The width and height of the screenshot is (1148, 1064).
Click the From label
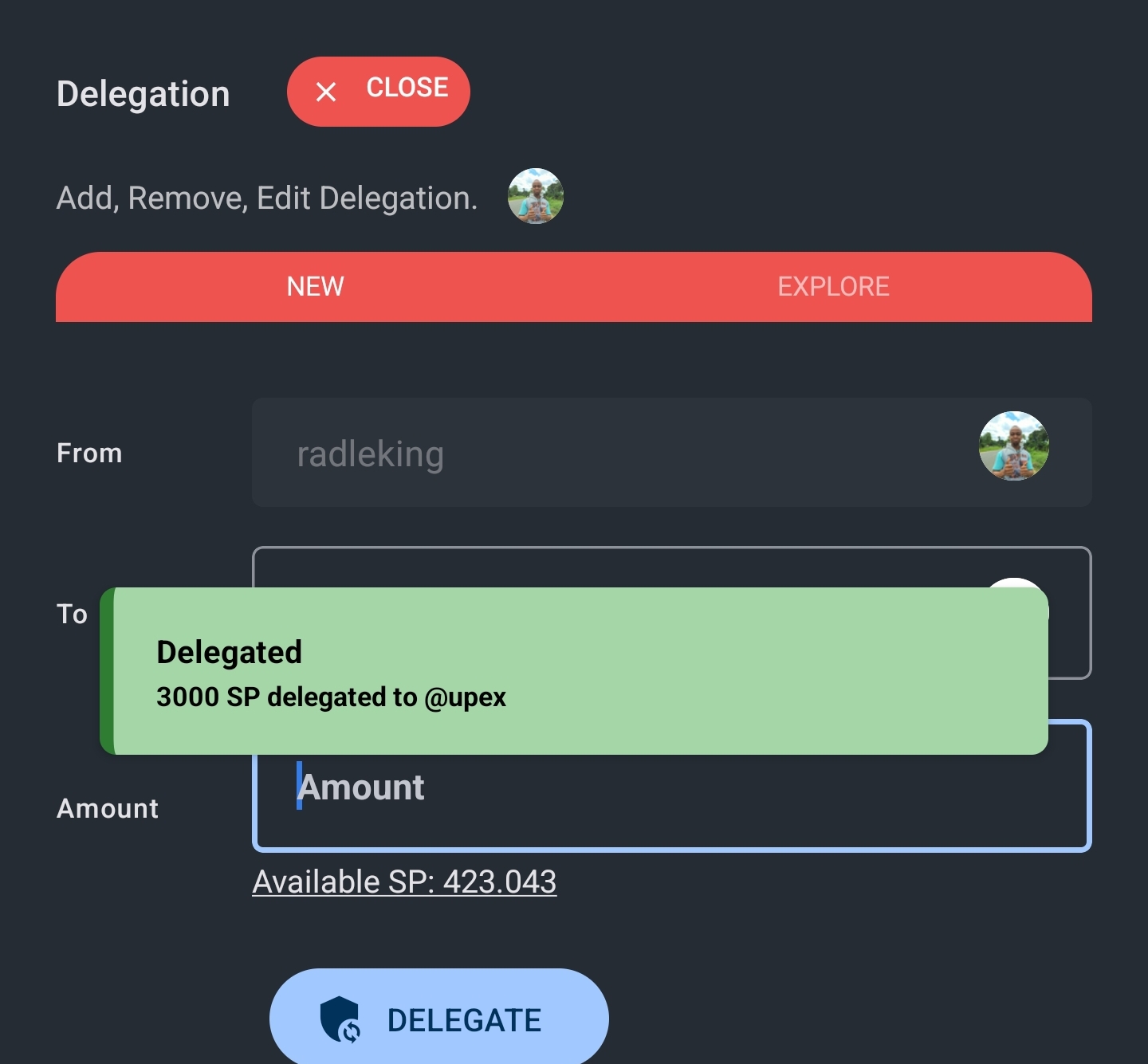89,453
